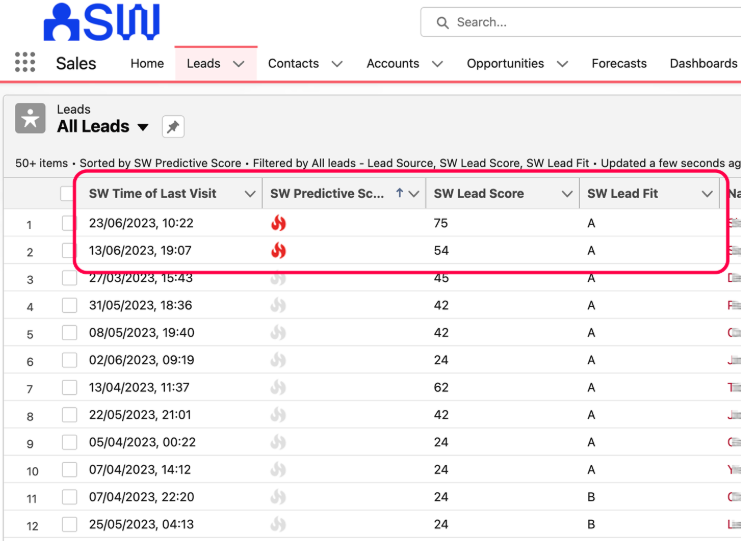Click grey flame icon in 08/05/2023 row
741x541 pixels.
278,333
